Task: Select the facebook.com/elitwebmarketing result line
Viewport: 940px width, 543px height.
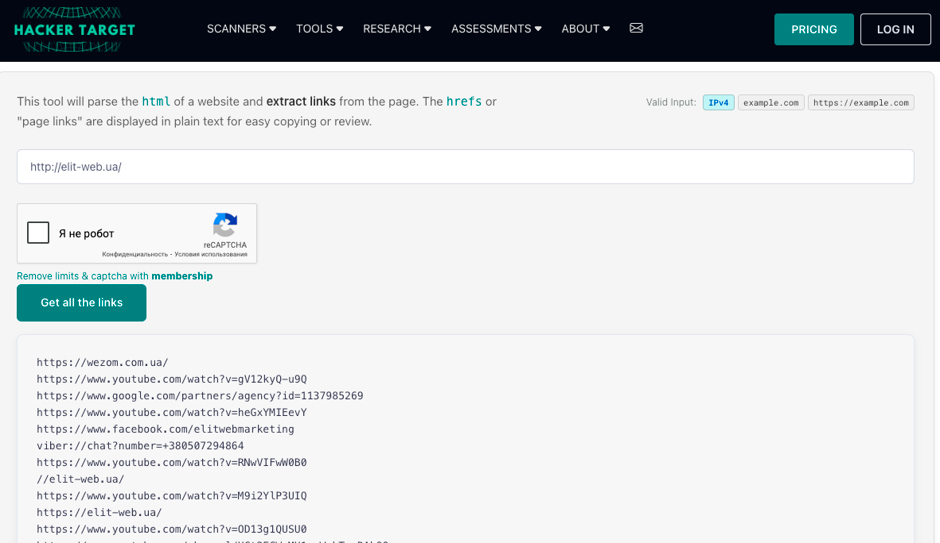Action: tap(165, 429)
